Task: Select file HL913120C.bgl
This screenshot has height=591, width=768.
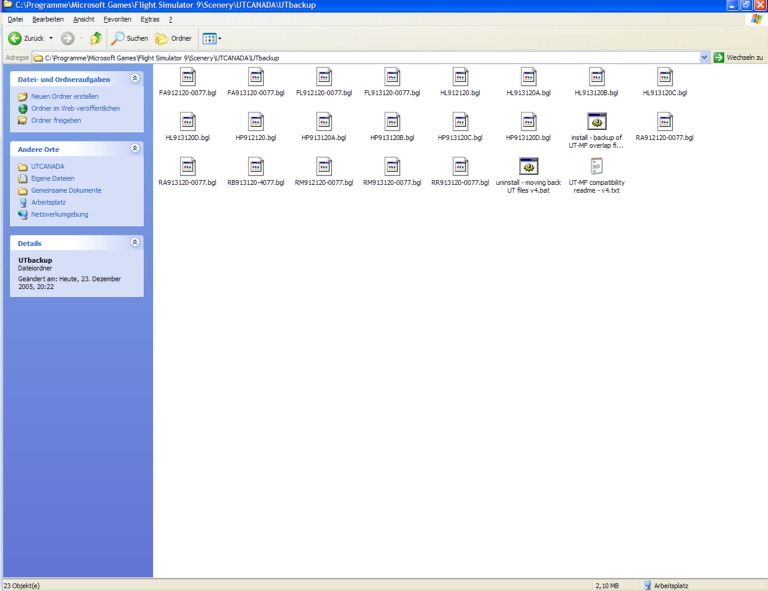Action: (665, 82)
